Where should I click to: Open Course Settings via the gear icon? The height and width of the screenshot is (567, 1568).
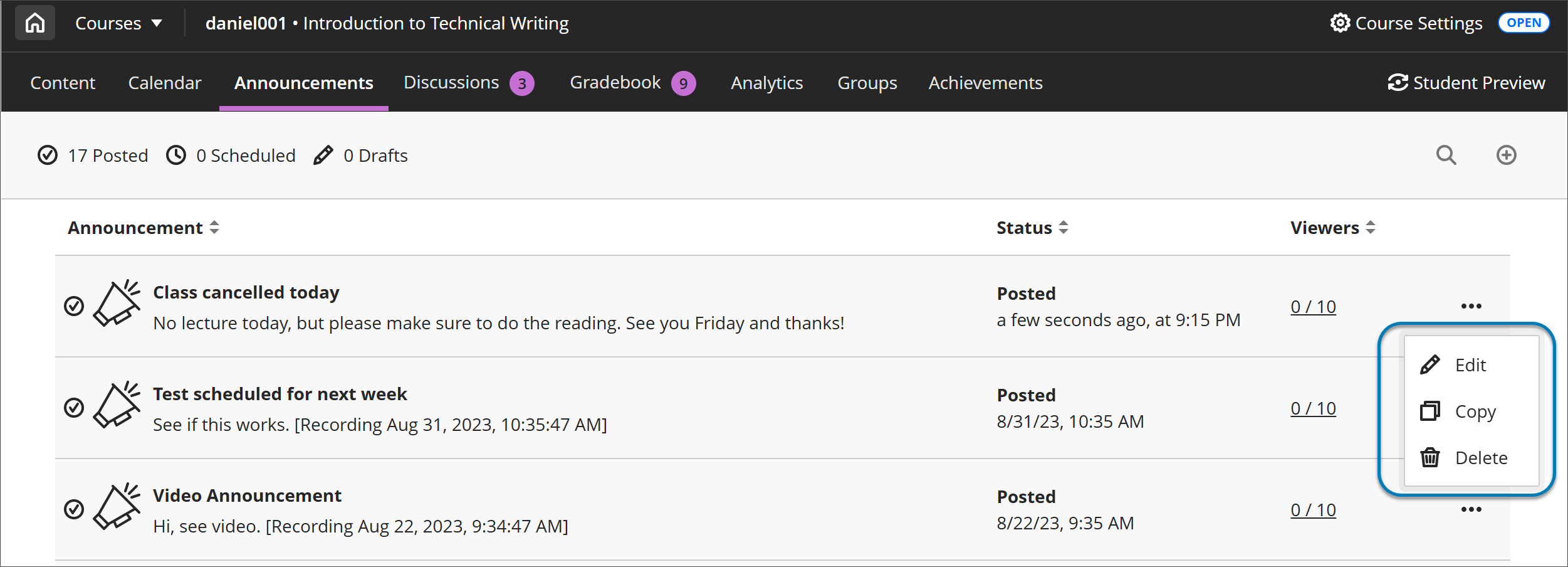click(x=1341, y=23)
